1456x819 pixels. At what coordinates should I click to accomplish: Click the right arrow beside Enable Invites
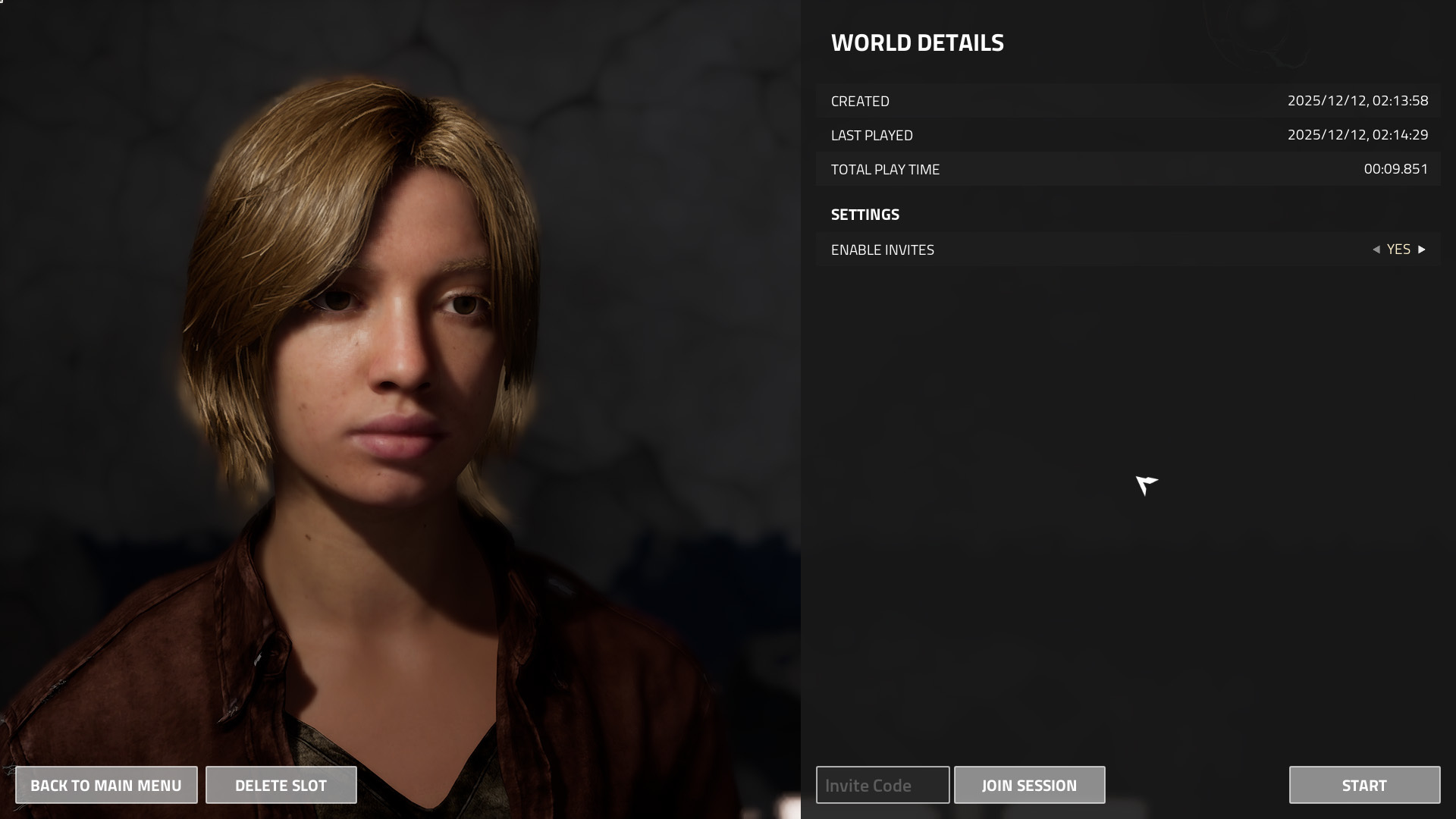click(x=1422, y=249)
